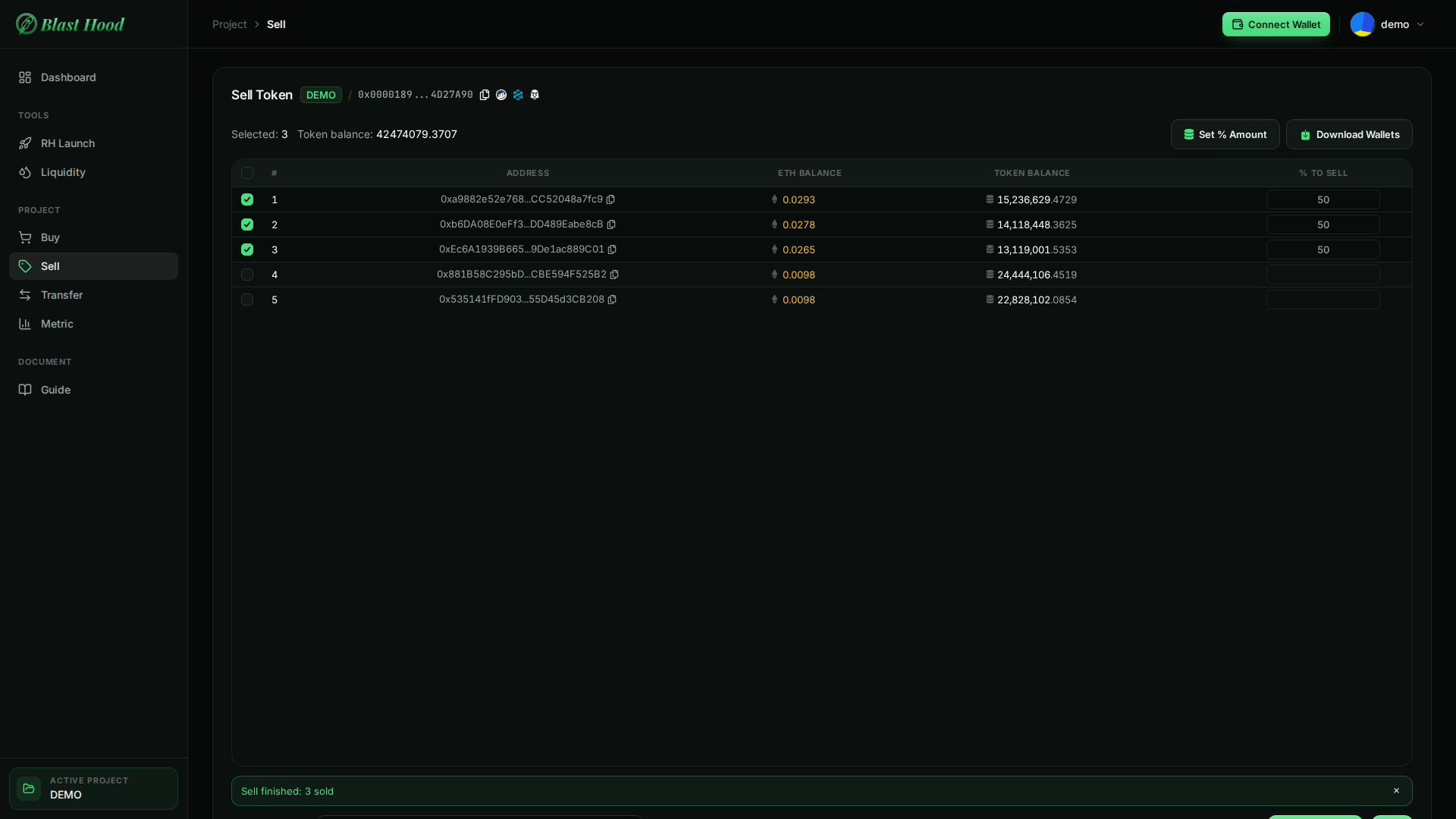Select Sell in the sidebar
Viewport: 1456px width, 819px height.
click(x=93, y=266)
